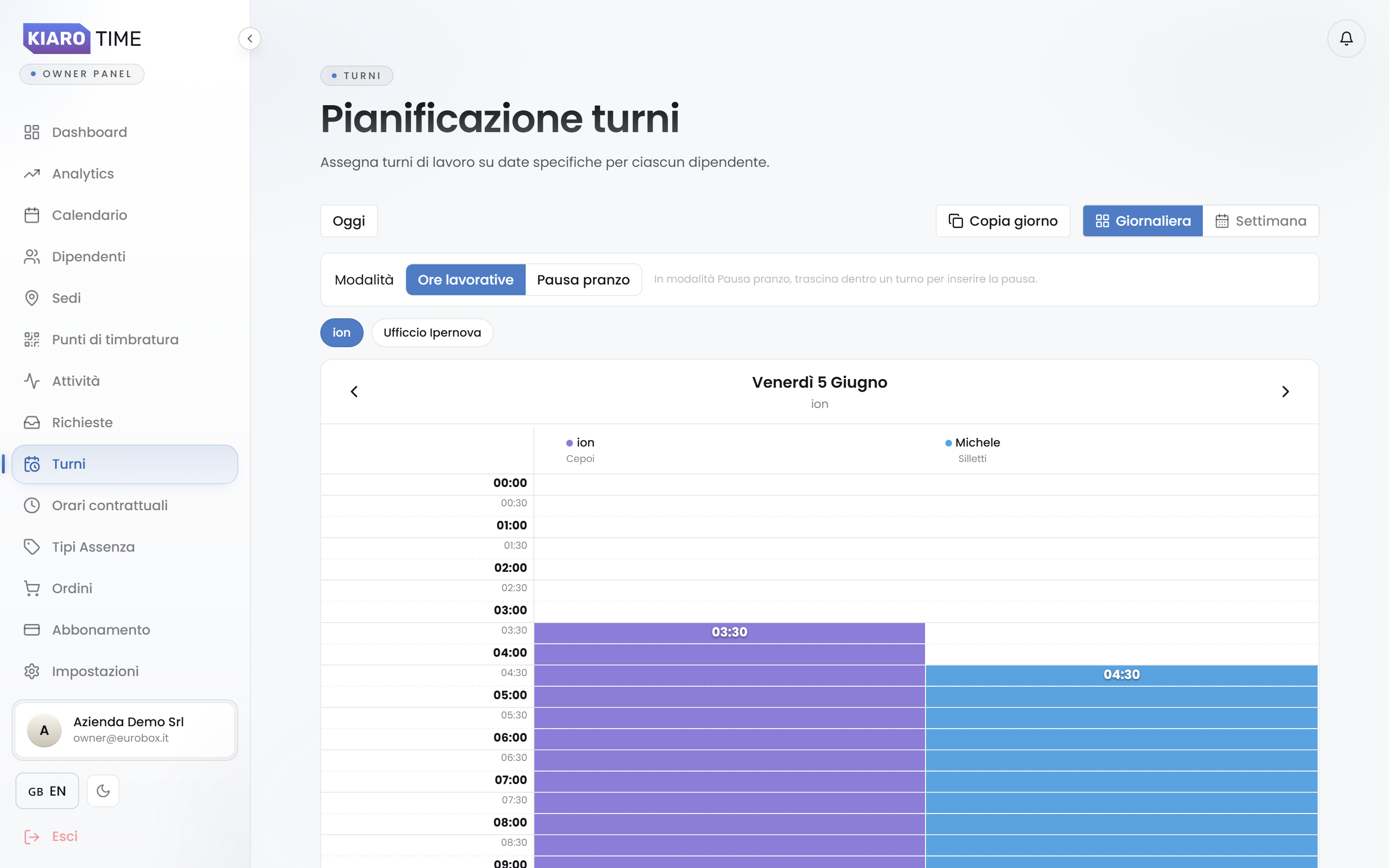The width and height of the screenshot is (1389, 868).
Task: Open Impostazioni page
Action: [x=124, y=671]
